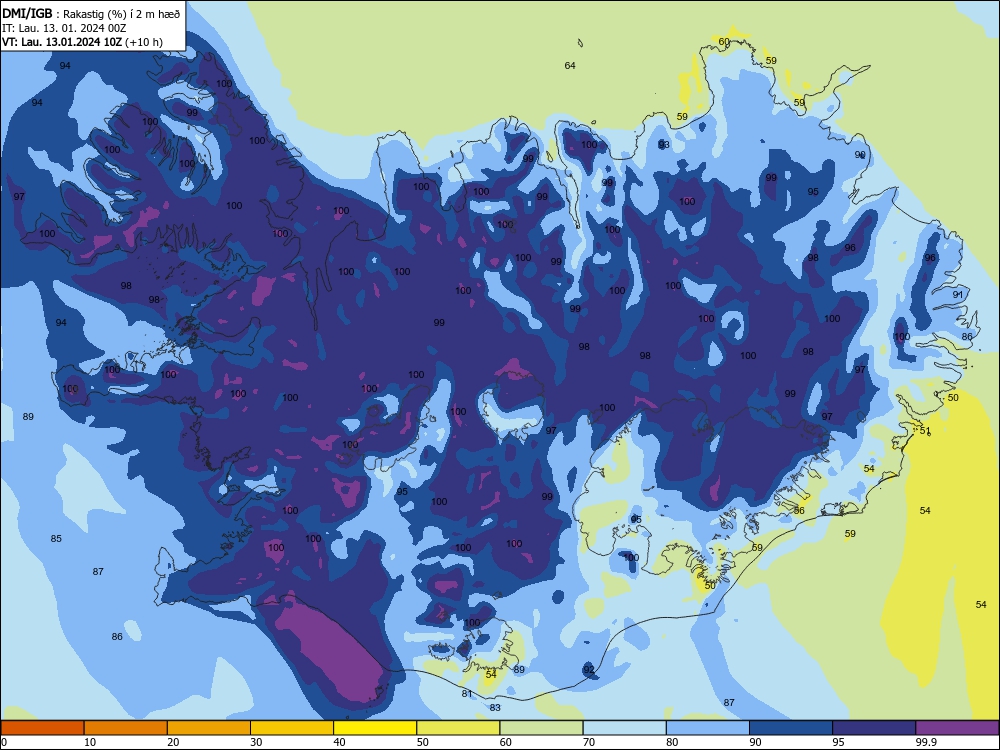Click the '51' humidity value in the southeast
This screenshot has width=1000, height=750.
tap(925, 431)
